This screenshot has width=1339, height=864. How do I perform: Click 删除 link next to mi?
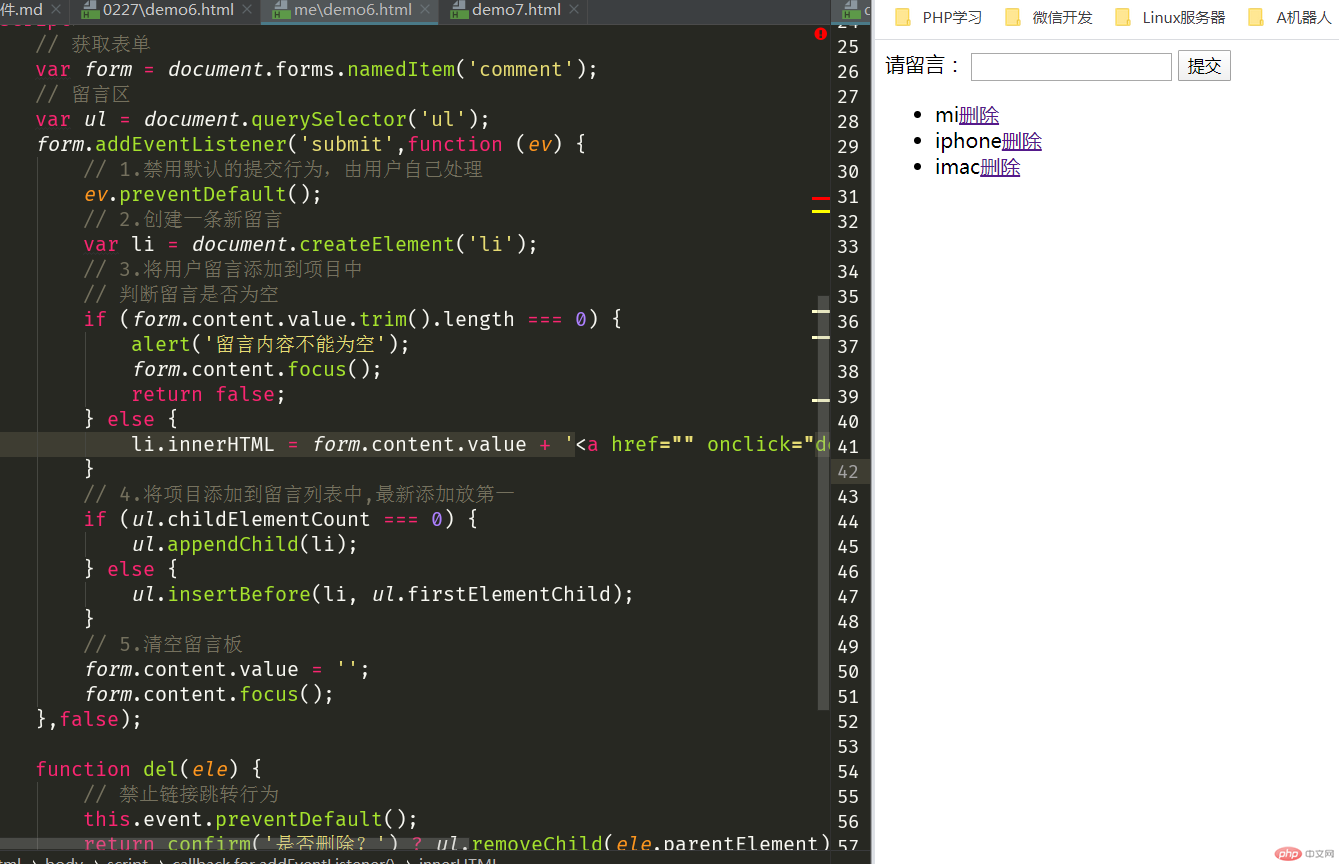tap(979, 116)
